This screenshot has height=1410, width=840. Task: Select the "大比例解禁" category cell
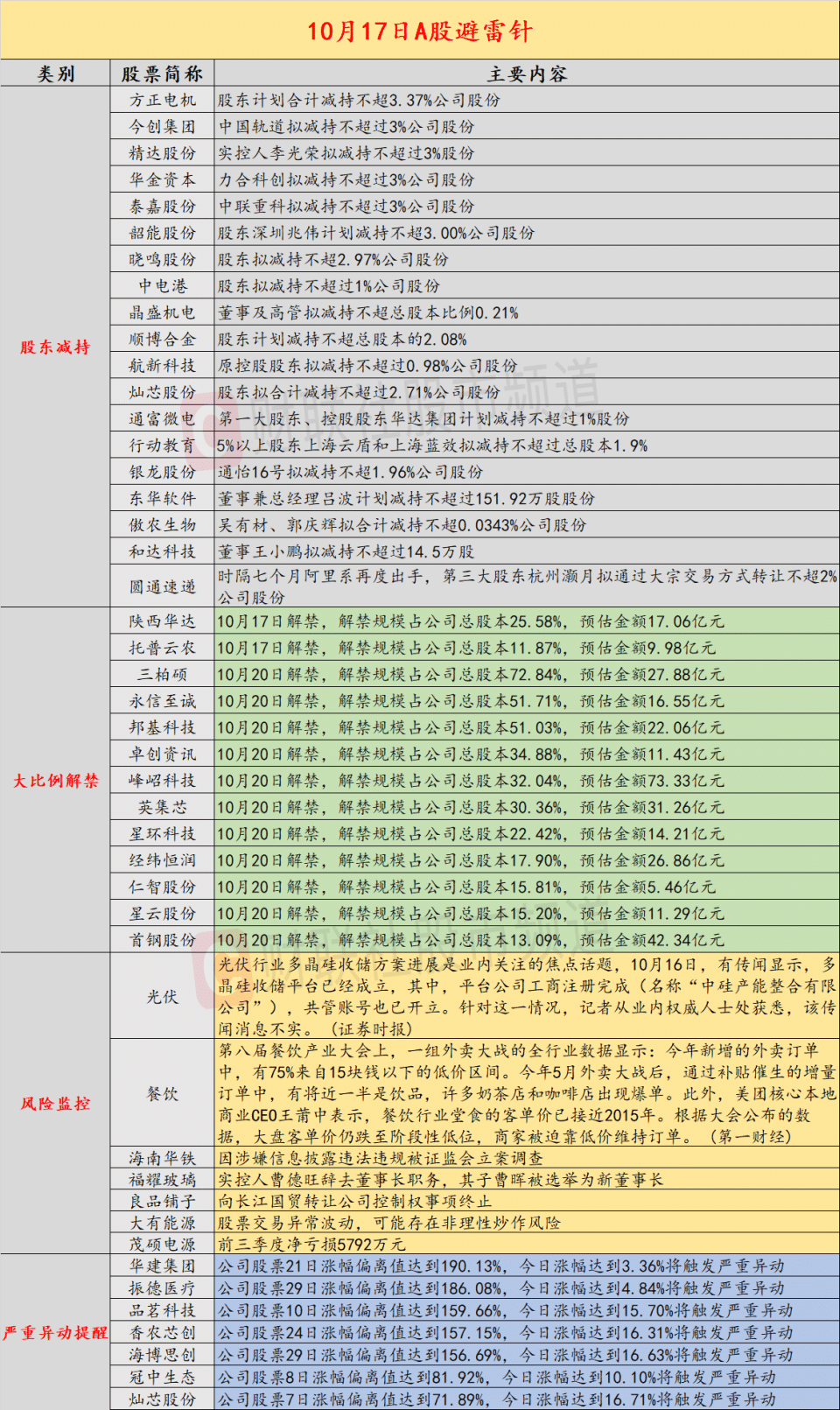[x=55, y=780]
